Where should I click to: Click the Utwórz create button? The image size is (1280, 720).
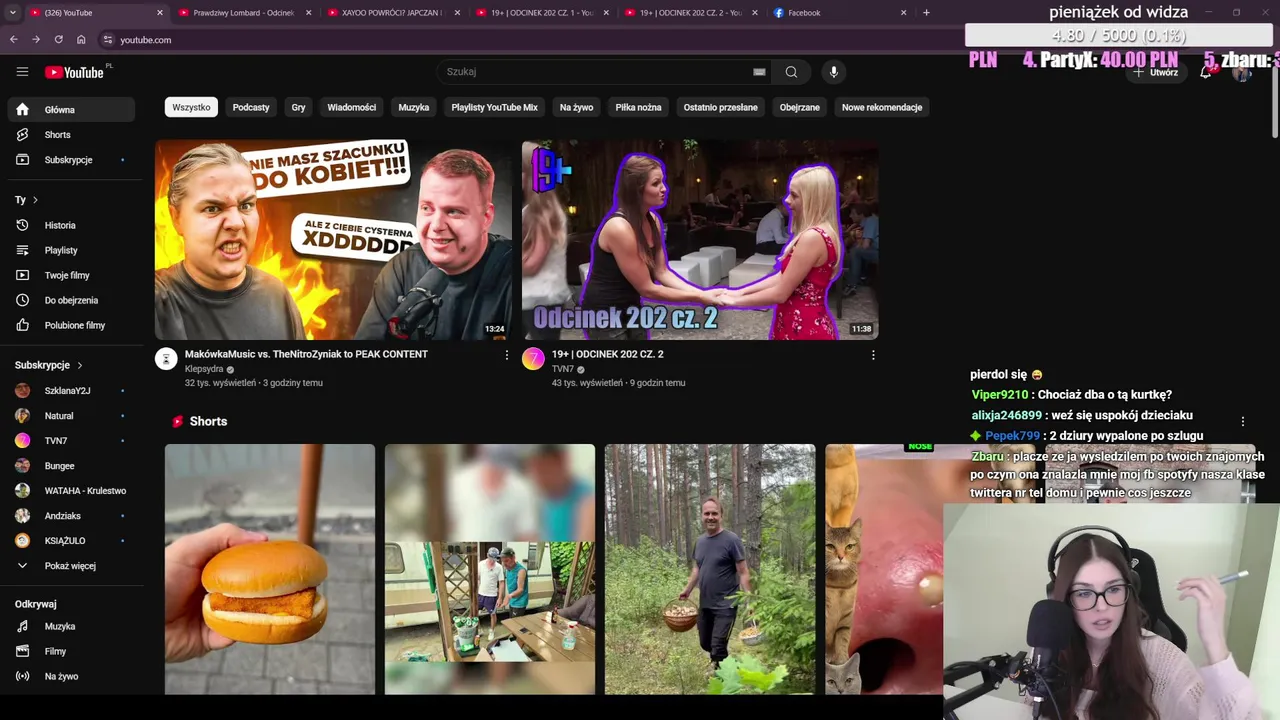1155,72
